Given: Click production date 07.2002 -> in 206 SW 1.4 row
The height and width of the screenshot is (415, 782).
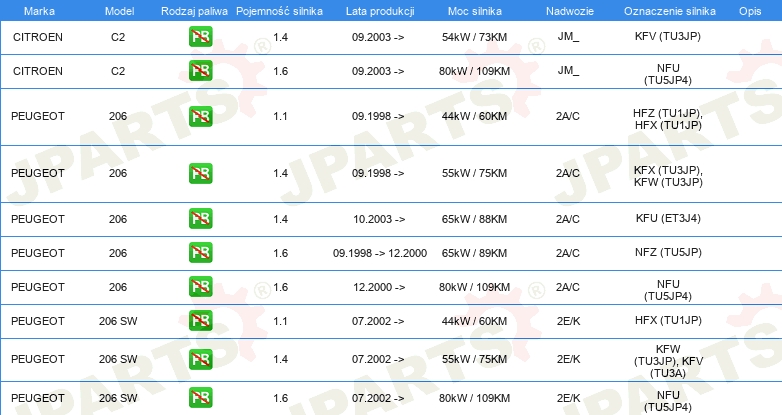Looking at the screenshot, I should (378, 359).
